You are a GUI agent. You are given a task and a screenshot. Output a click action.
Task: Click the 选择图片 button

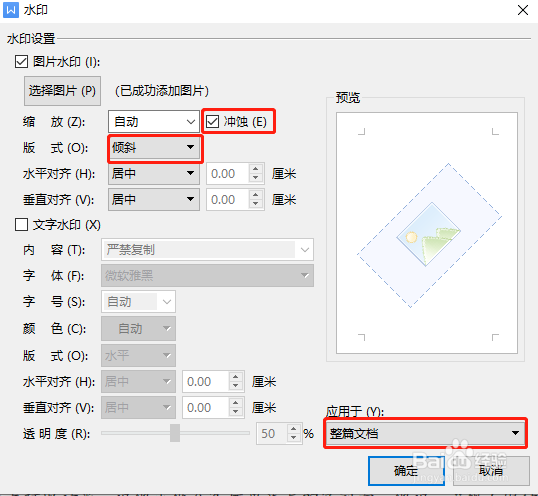click(62, 91)
